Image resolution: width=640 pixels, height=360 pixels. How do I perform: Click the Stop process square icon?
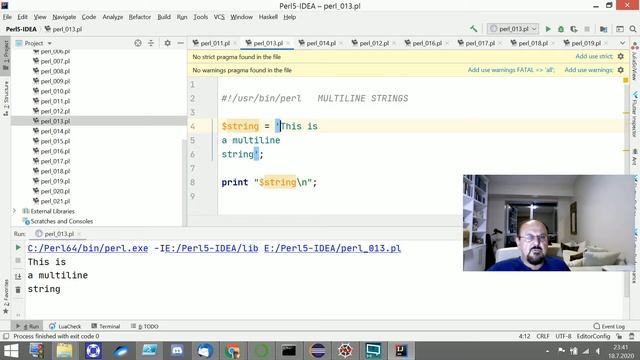click(587, 29)
